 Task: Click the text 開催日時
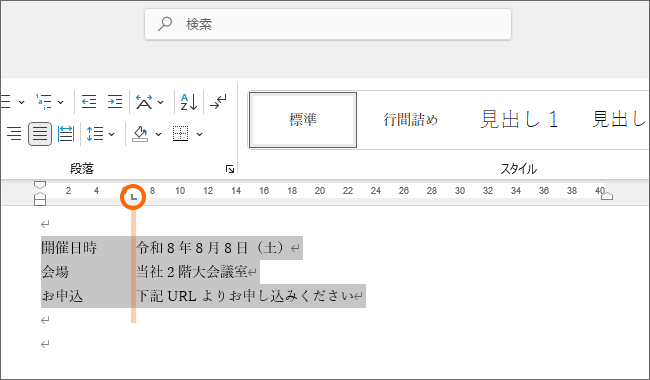tap(69, 248)
